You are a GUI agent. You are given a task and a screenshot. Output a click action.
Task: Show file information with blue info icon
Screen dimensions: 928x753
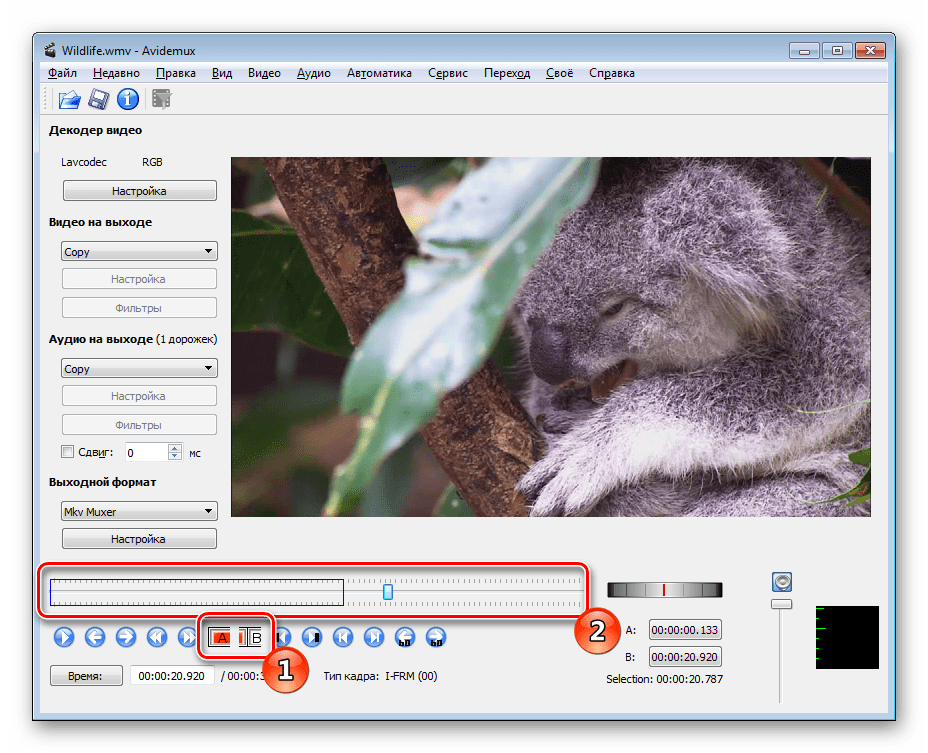(127, 99)
